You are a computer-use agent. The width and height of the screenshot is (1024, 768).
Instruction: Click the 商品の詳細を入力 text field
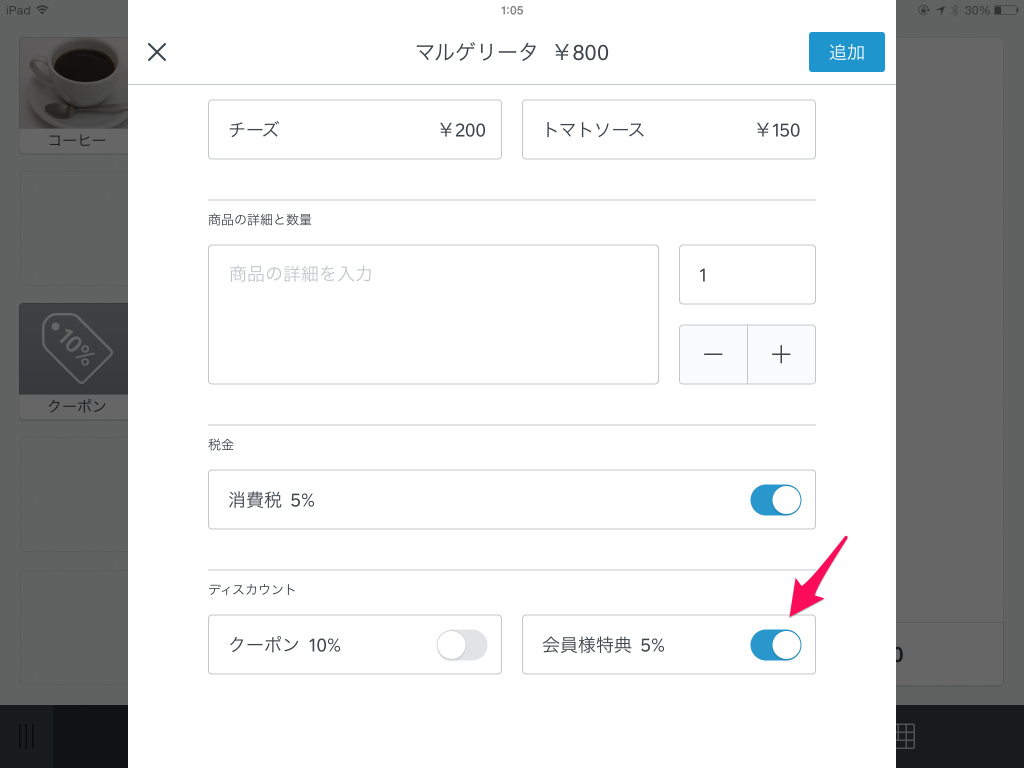(433, 314)
